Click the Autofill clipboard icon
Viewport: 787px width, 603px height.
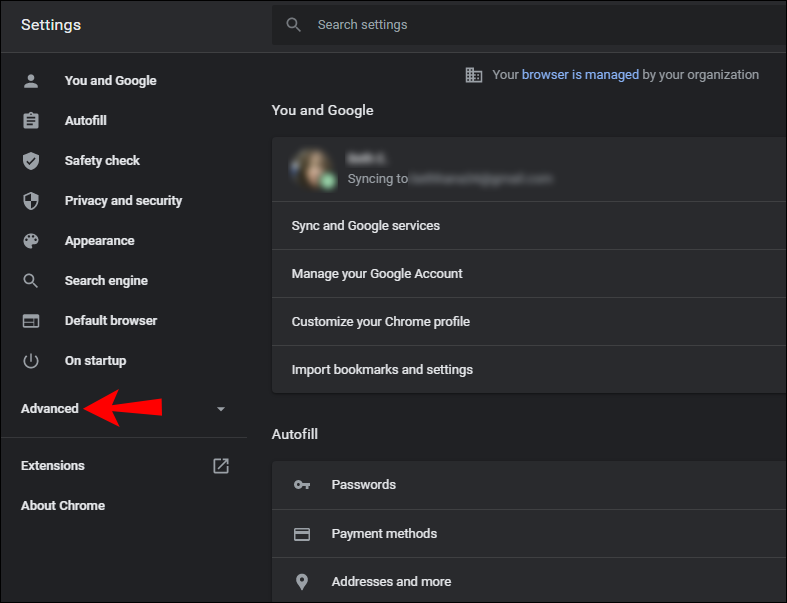click(x=31, y=121)
